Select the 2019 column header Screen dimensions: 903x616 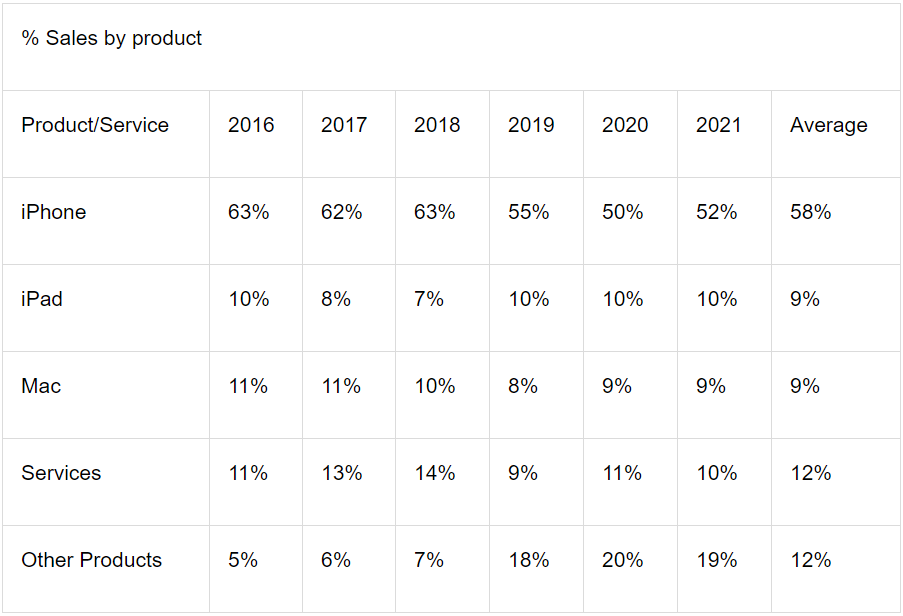(531, 125)
